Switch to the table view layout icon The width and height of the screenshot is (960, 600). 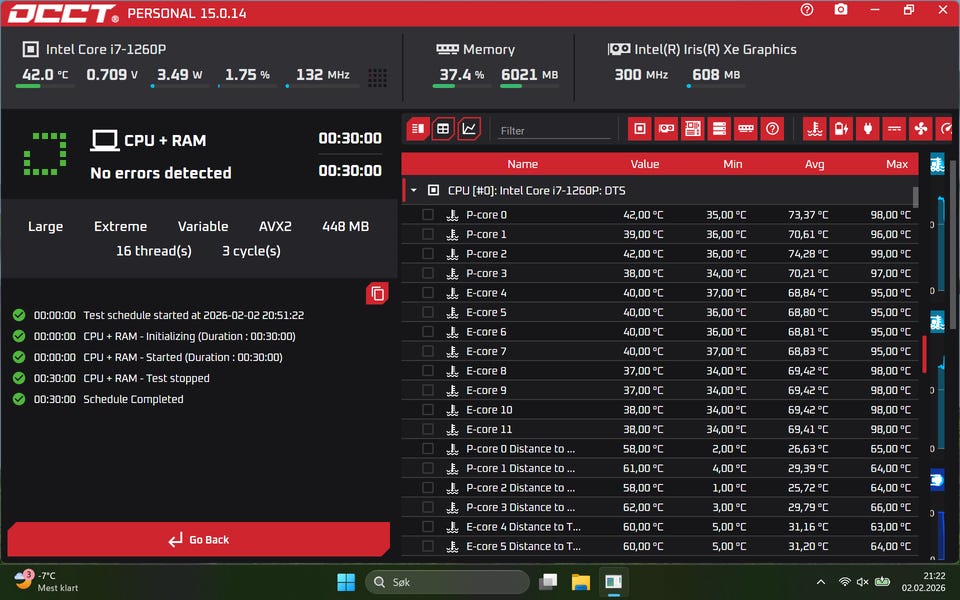pyautogui.click(x=443, y=129)
